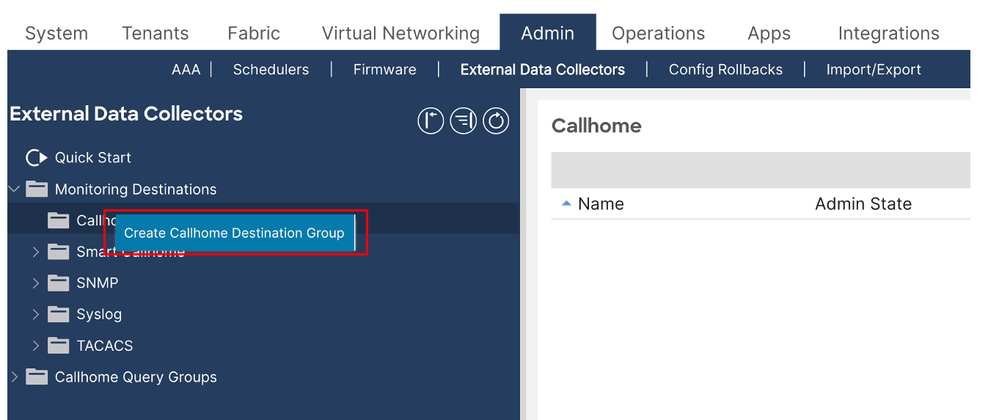999x420 pixels.
Task: Select Create Callhome Destination Group menu item
Action: [x=234, y=233]
